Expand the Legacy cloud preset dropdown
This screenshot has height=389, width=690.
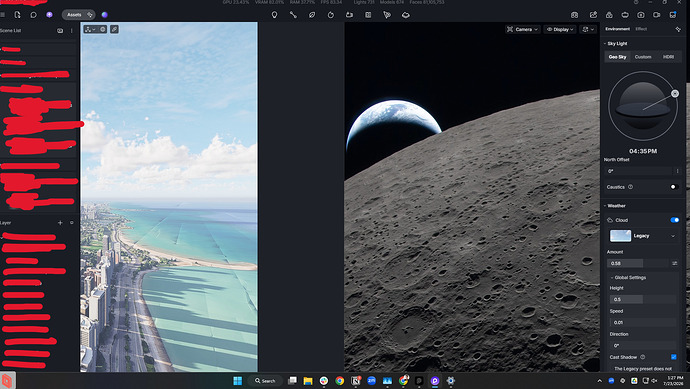tap(642, 236)
